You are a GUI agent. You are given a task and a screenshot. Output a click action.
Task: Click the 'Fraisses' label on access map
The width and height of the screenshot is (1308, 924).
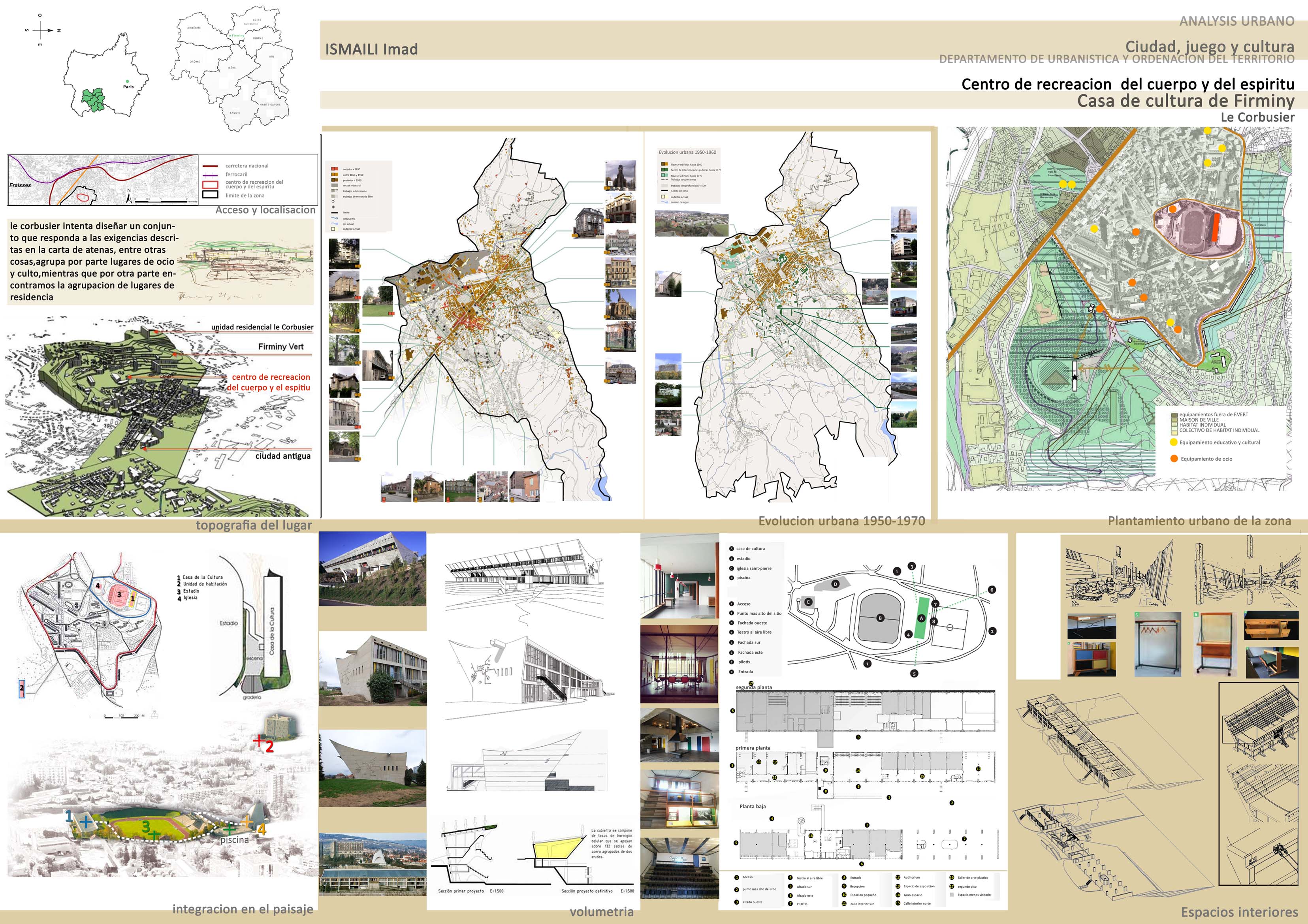(20, 185)
